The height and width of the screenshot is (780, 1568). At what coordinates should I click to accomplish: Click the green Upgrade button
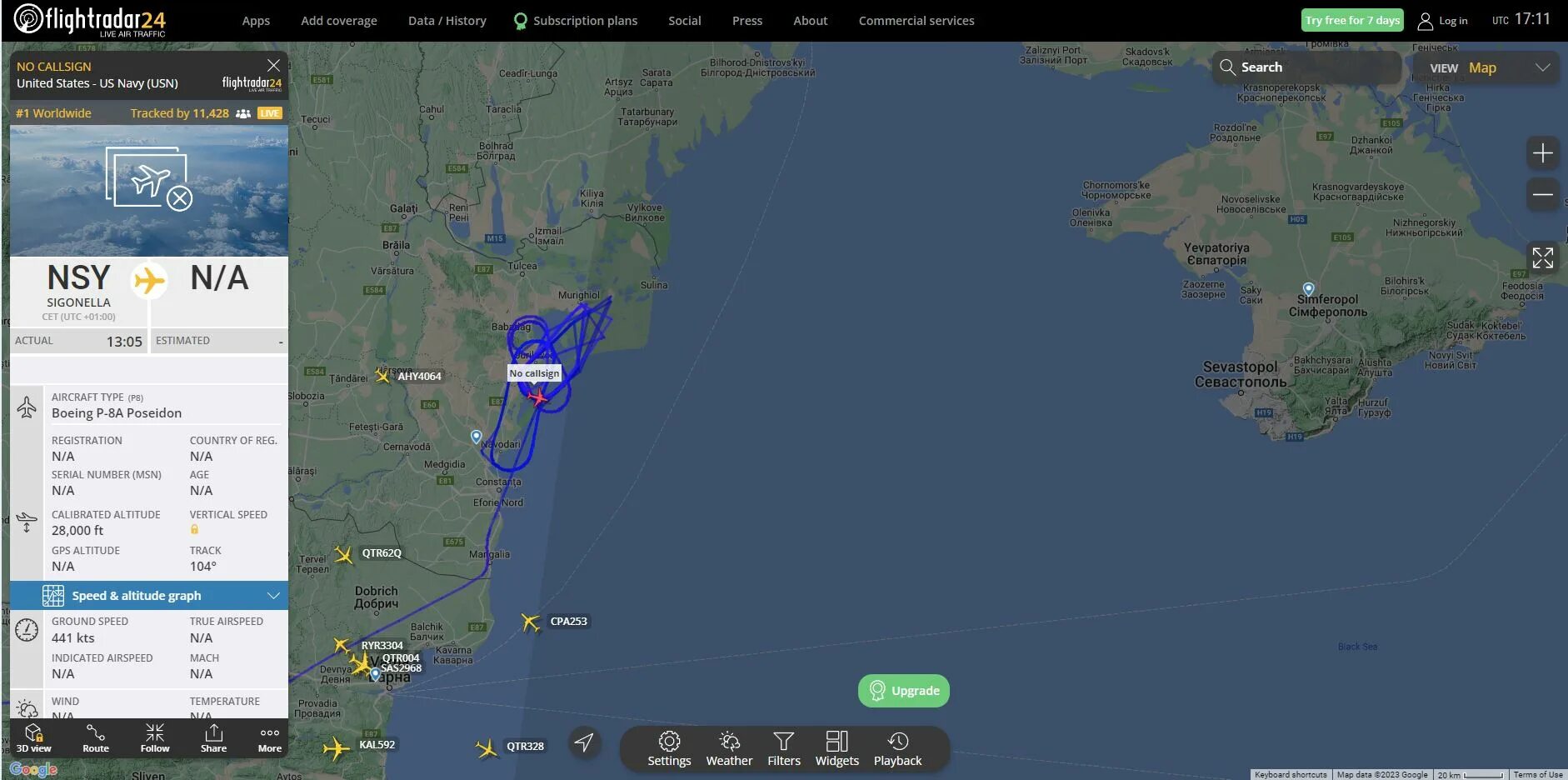point(904,691)
